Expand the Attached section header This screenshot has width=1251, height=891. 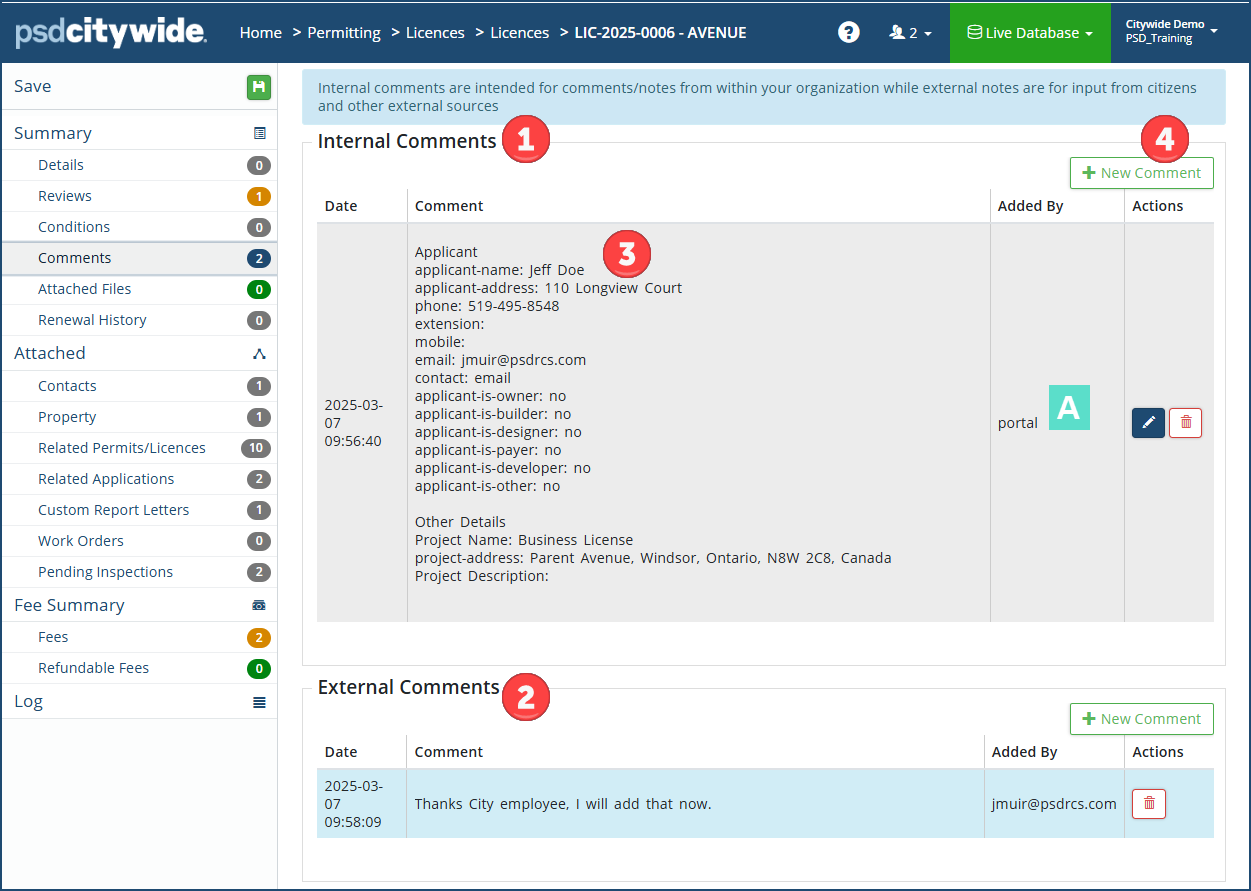tap(139, 353)
